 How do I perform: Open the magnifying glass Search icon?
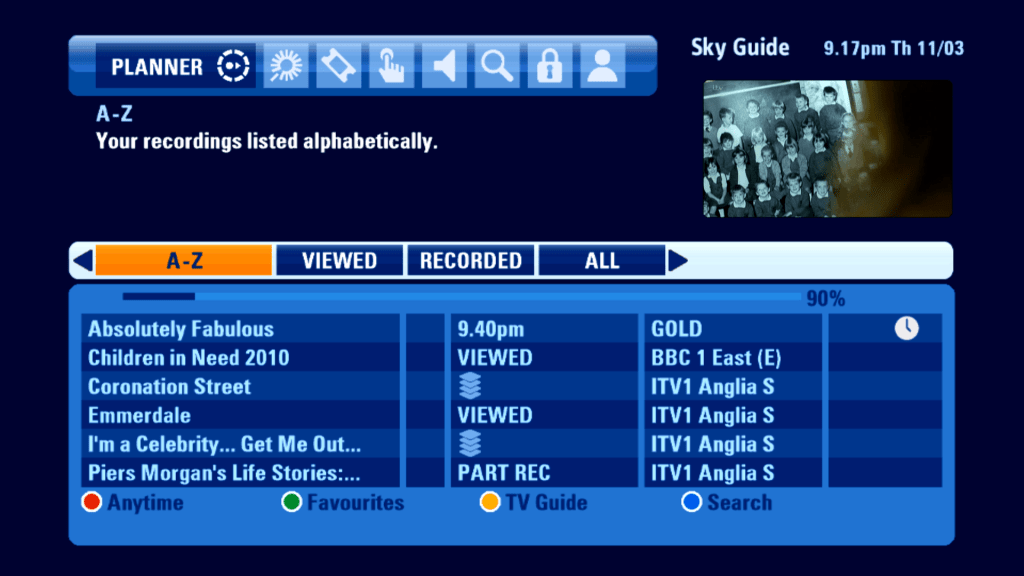(497, 66)
